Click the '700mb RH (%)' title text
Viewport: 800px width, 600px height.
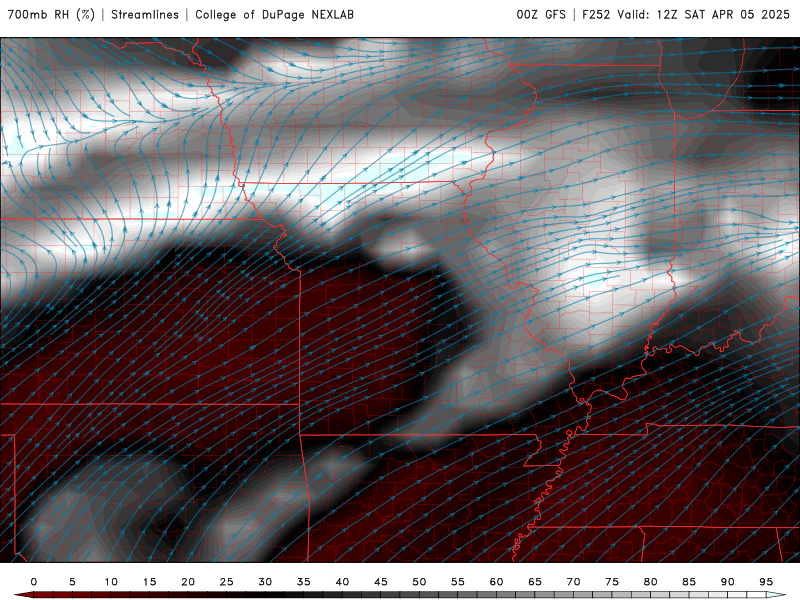[x=51, y=15]
